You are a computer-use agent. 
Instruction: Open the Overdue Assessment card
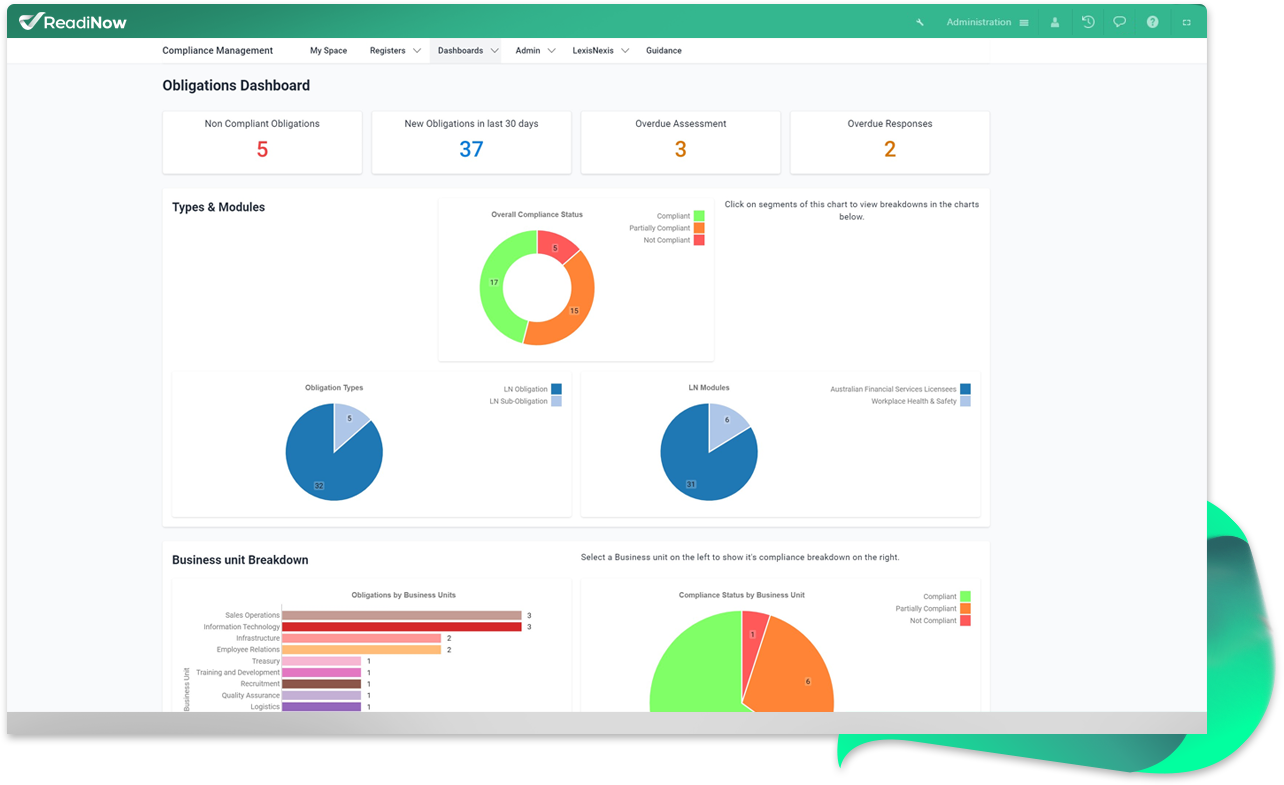pos(680,142)
